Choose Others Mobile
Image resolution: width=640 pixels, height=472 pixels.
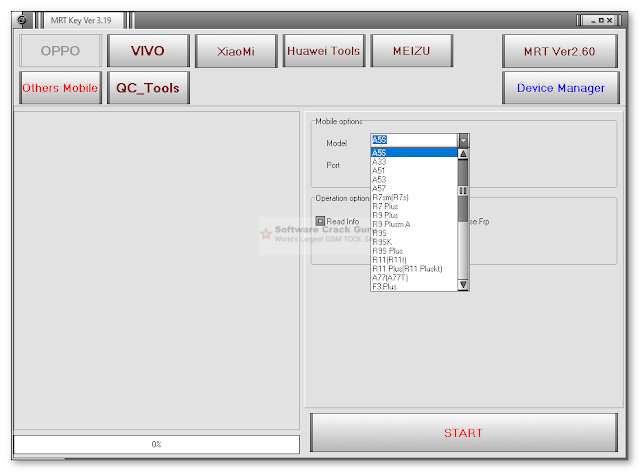pos(60,88)
